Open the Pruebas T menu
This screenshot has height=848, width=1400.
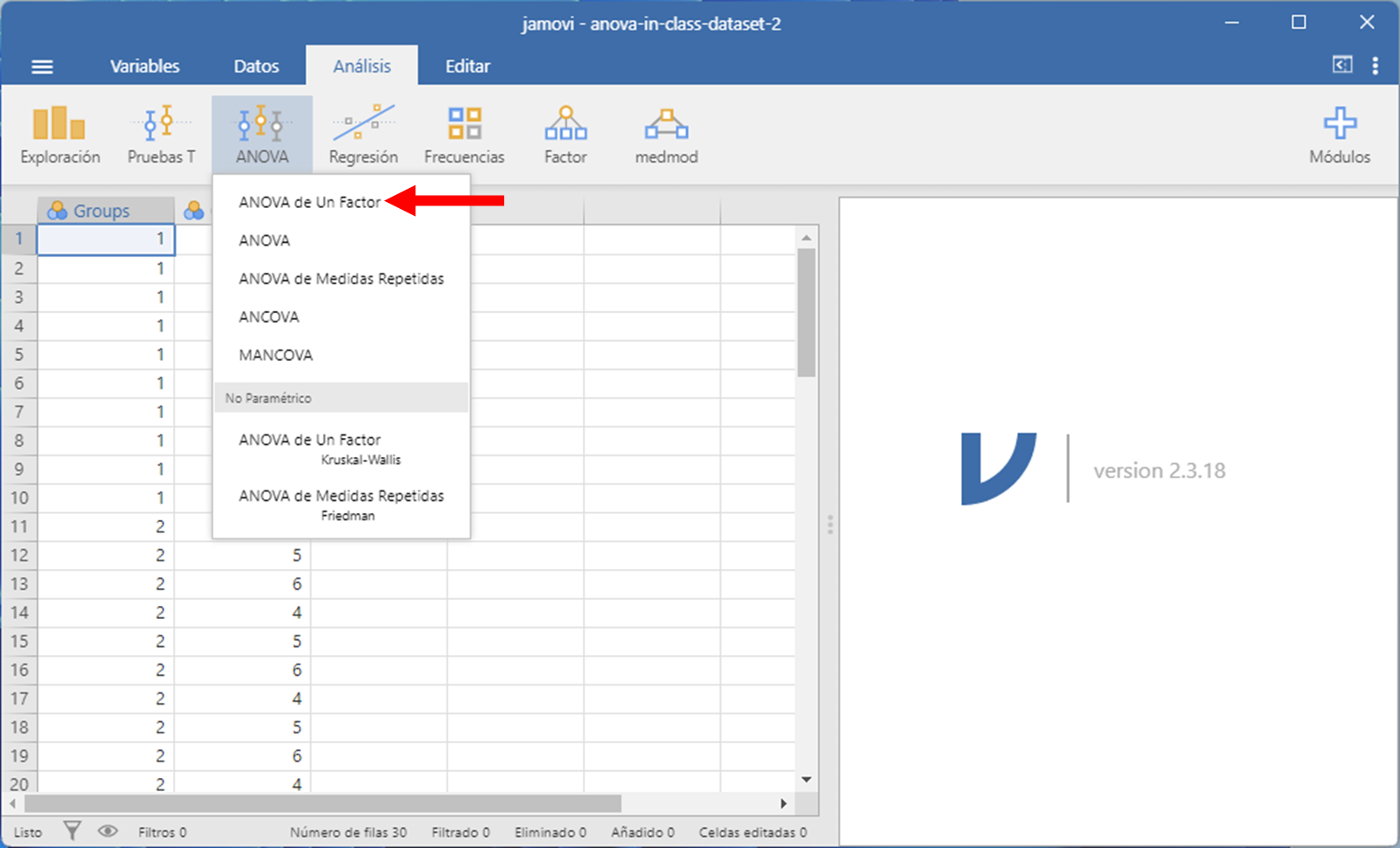coord(162,134)
